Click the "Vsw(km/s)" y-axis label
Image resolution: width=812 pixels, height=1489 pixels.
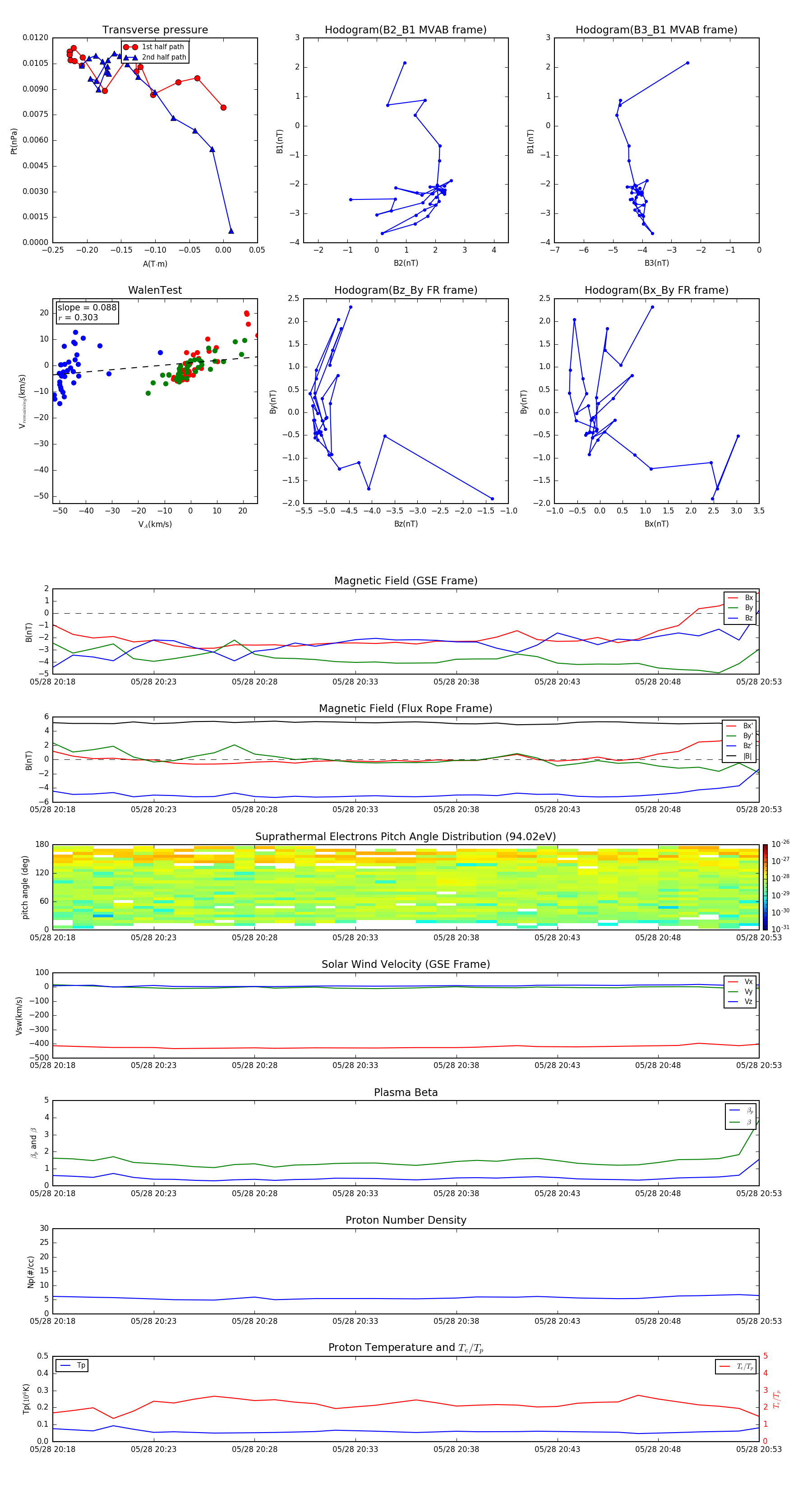coord(18,1016)
